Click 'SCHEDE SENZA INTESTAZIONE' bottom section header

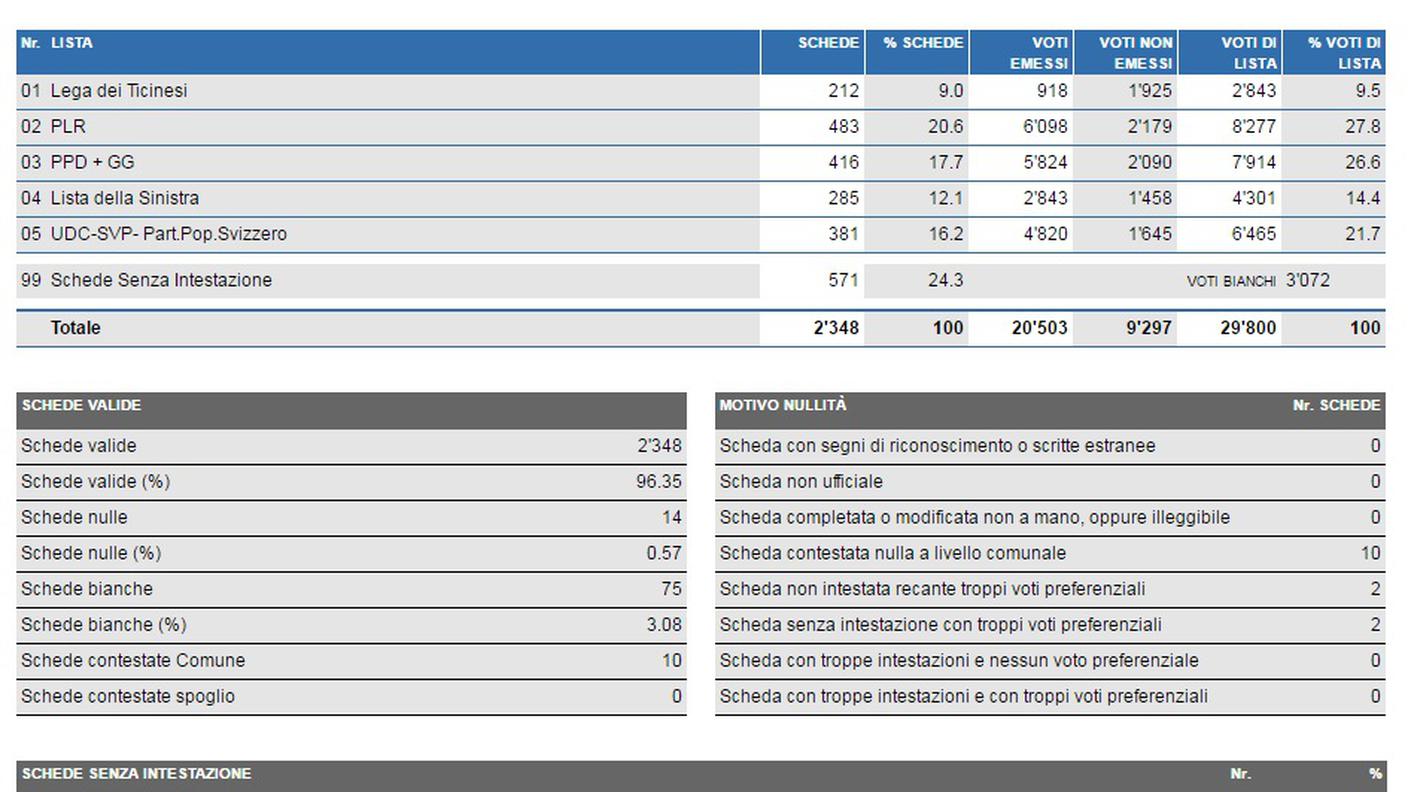point(136,774)
